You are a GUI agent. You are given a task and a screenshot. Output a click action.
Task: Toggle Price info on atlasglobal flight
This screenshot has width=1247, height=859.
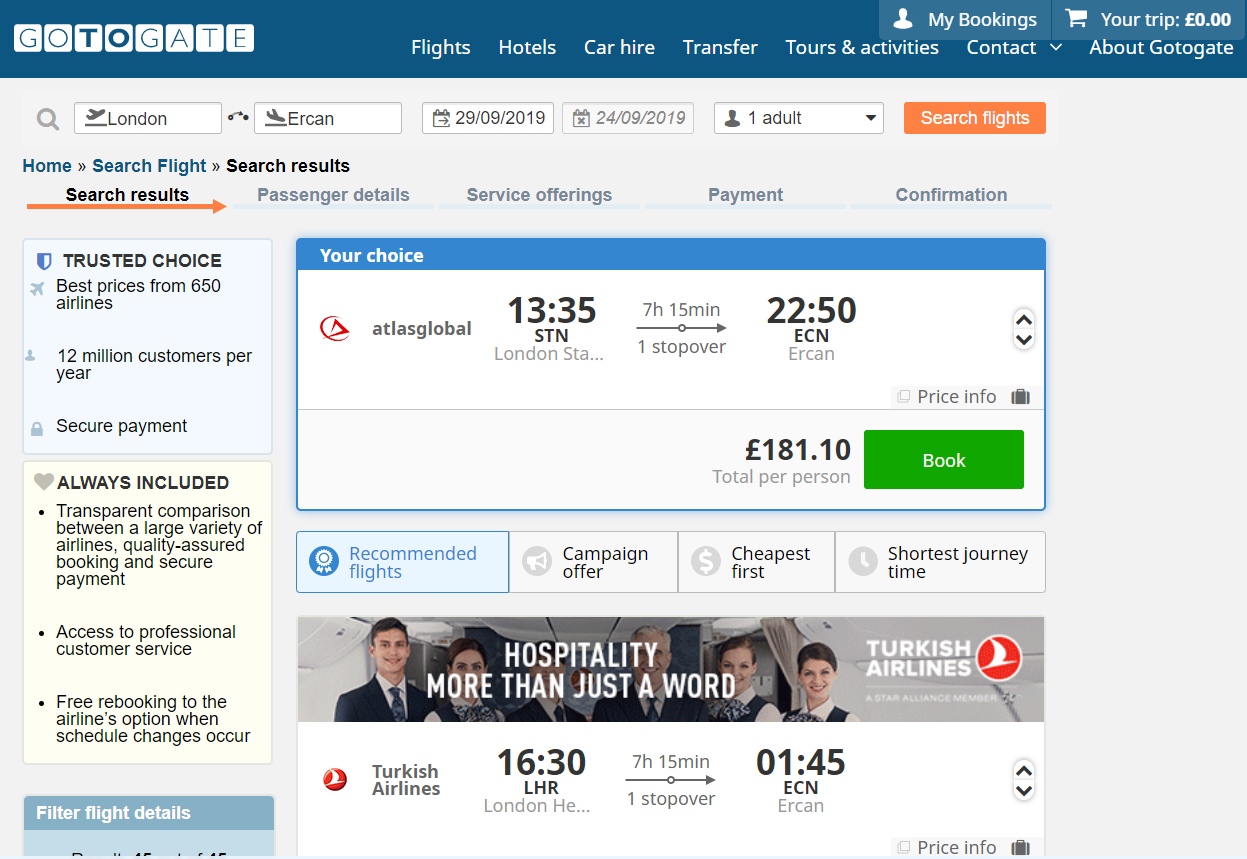(x=946, y=397)
